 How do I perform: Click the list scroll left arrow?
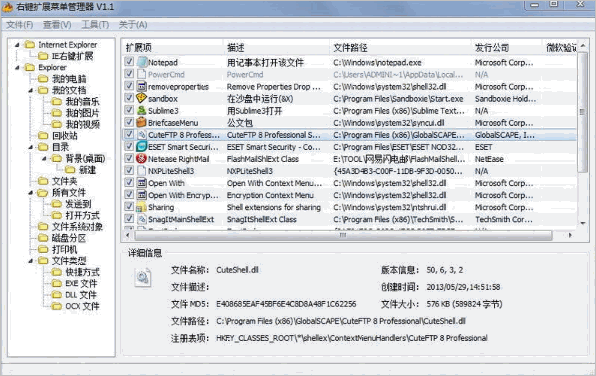127,235
